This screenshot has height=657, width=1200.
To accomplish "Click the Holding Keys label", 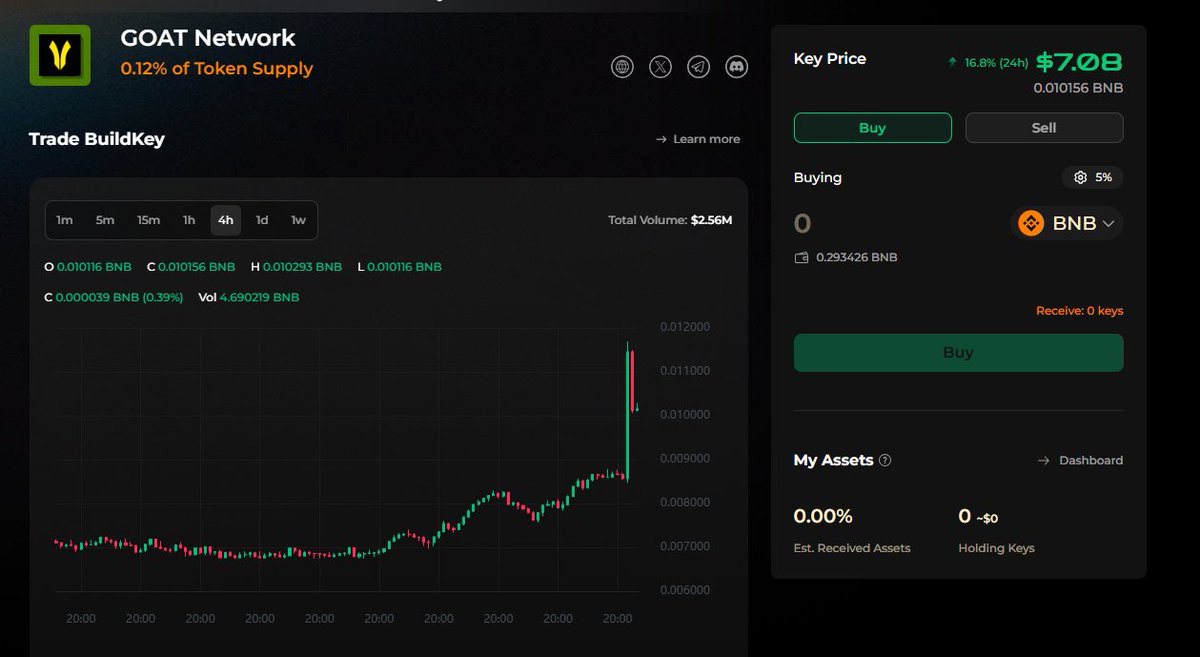I will pos(996,548).
